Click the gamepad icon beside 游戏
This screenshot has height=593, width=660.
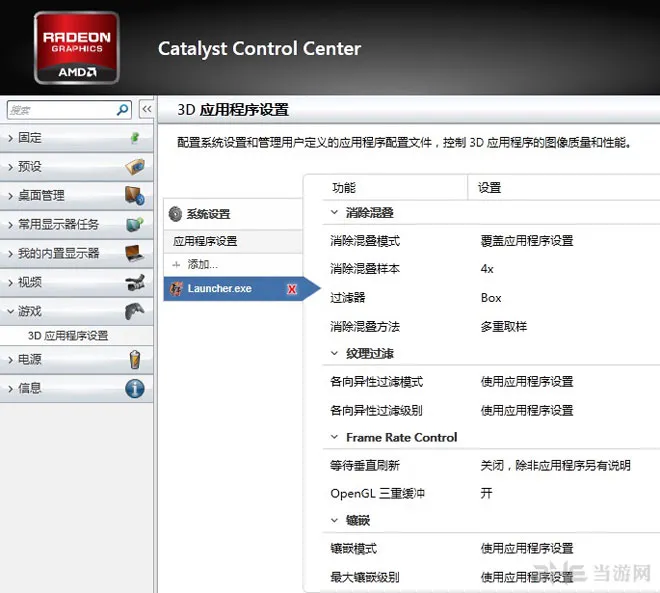(x=135, y=311)
